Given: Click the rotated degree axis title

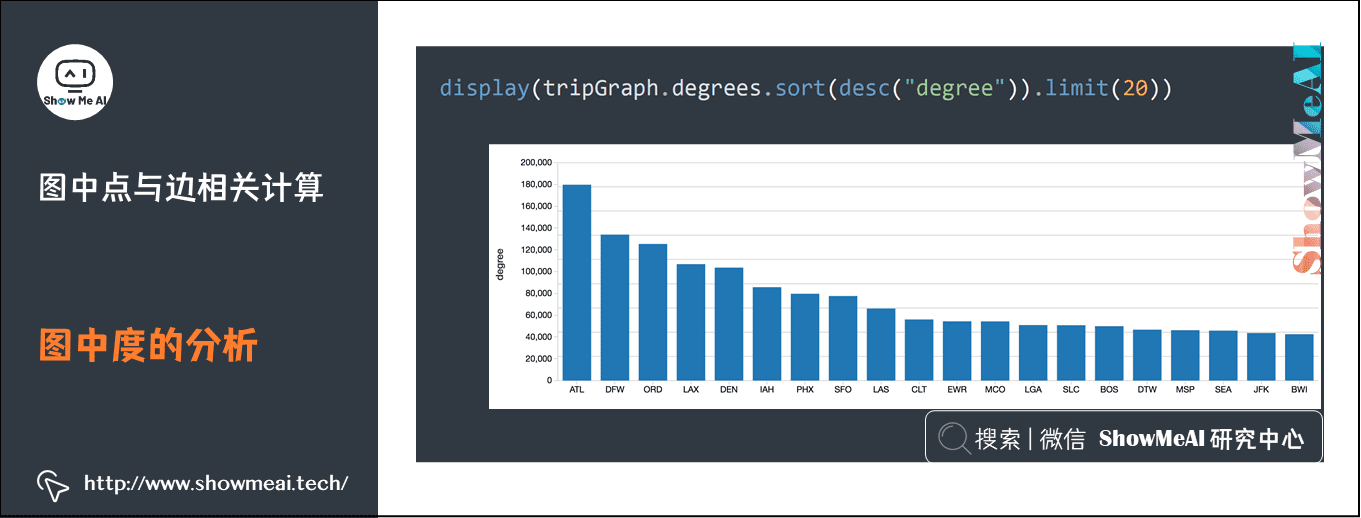Looking at the screenshot, I should click(500, 264).
